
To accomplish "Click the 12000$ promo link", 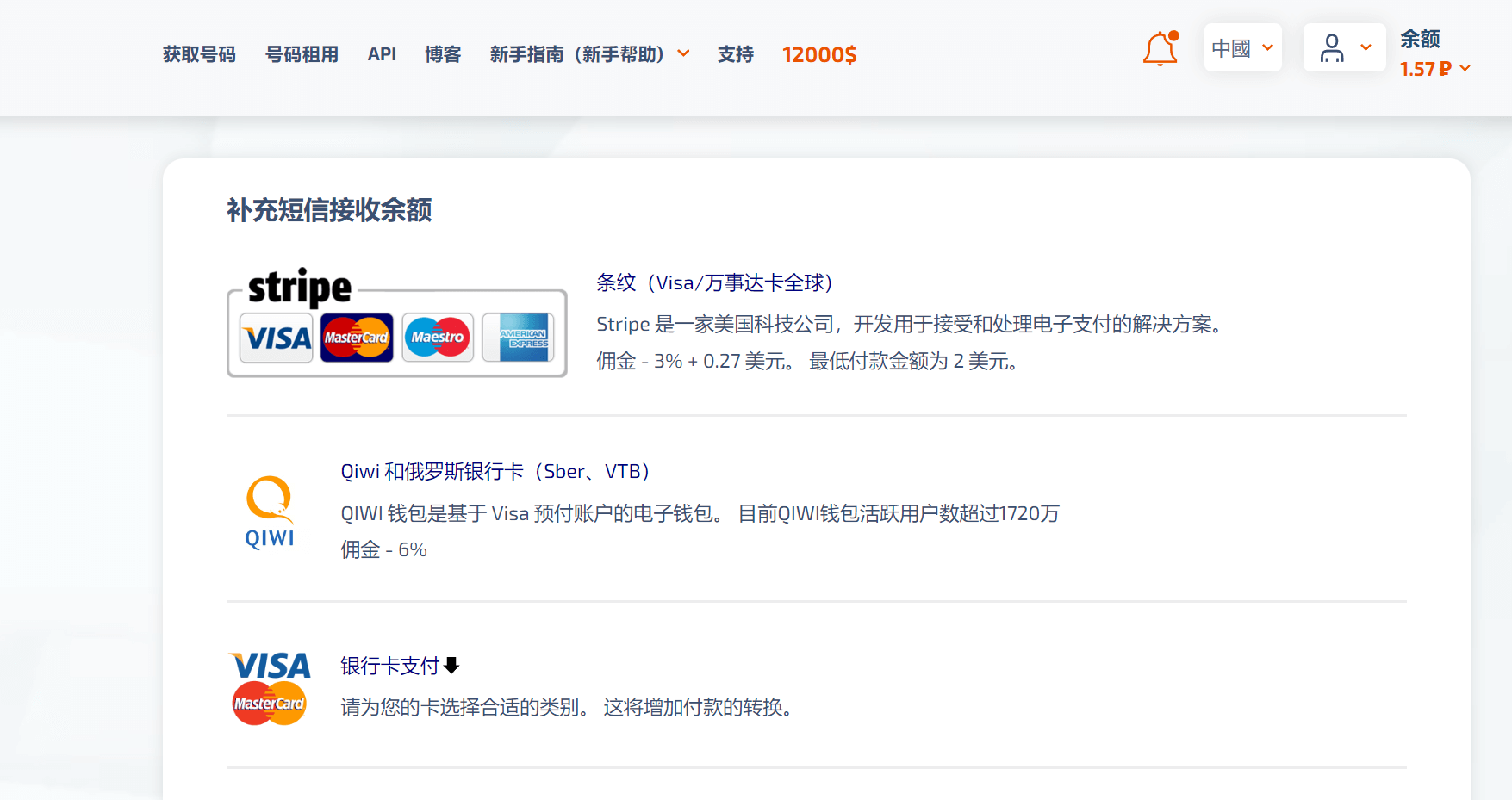I will (x=818, y=54).
